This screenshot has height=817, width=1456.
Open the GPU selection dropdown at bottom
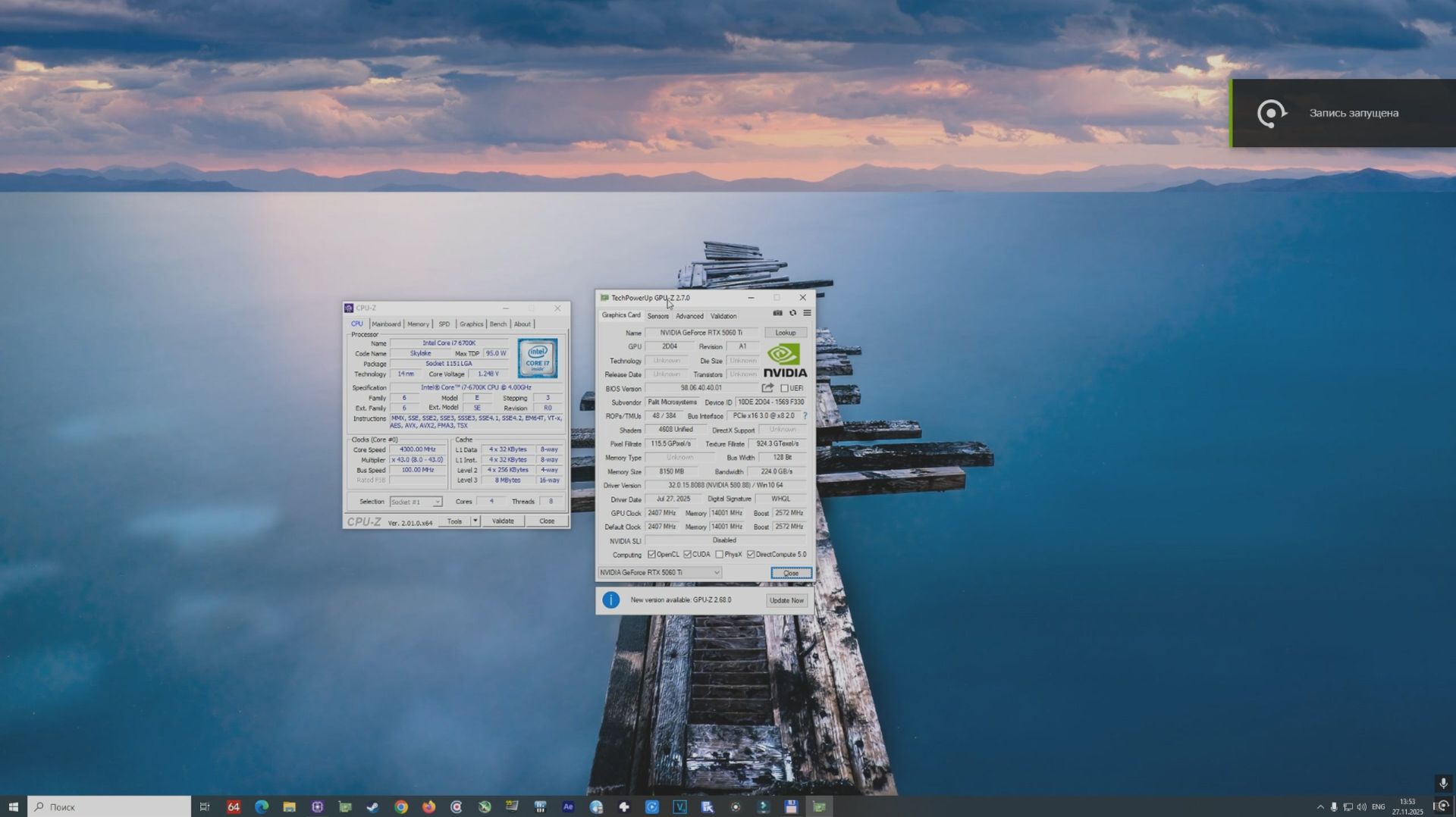click(716, 572)
